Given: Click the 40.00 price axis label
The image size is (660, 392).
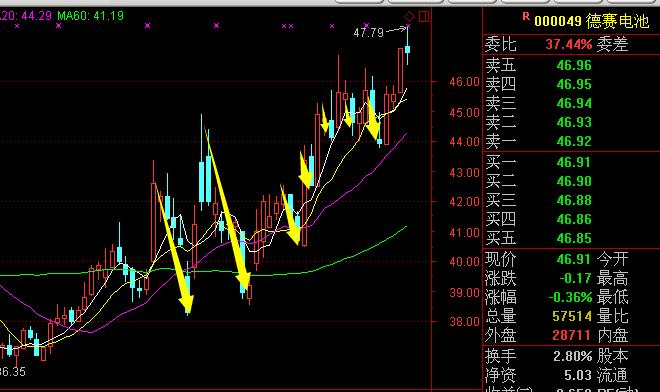Looking at the screenshot, I should point(464,262).
